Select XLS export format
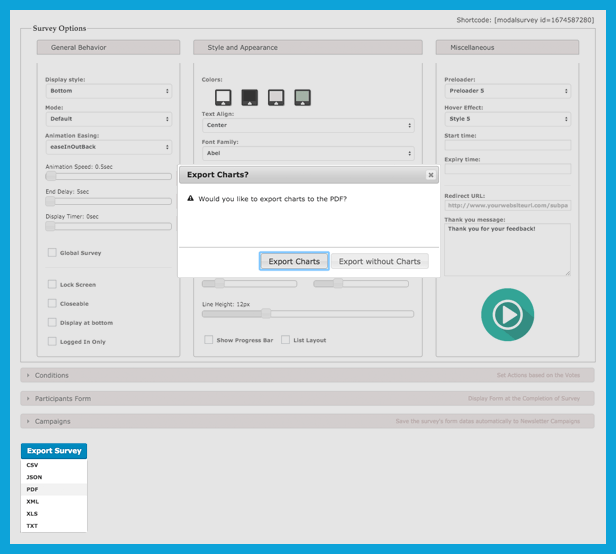Screen dimensions: 616x554 tap(54, 514)
